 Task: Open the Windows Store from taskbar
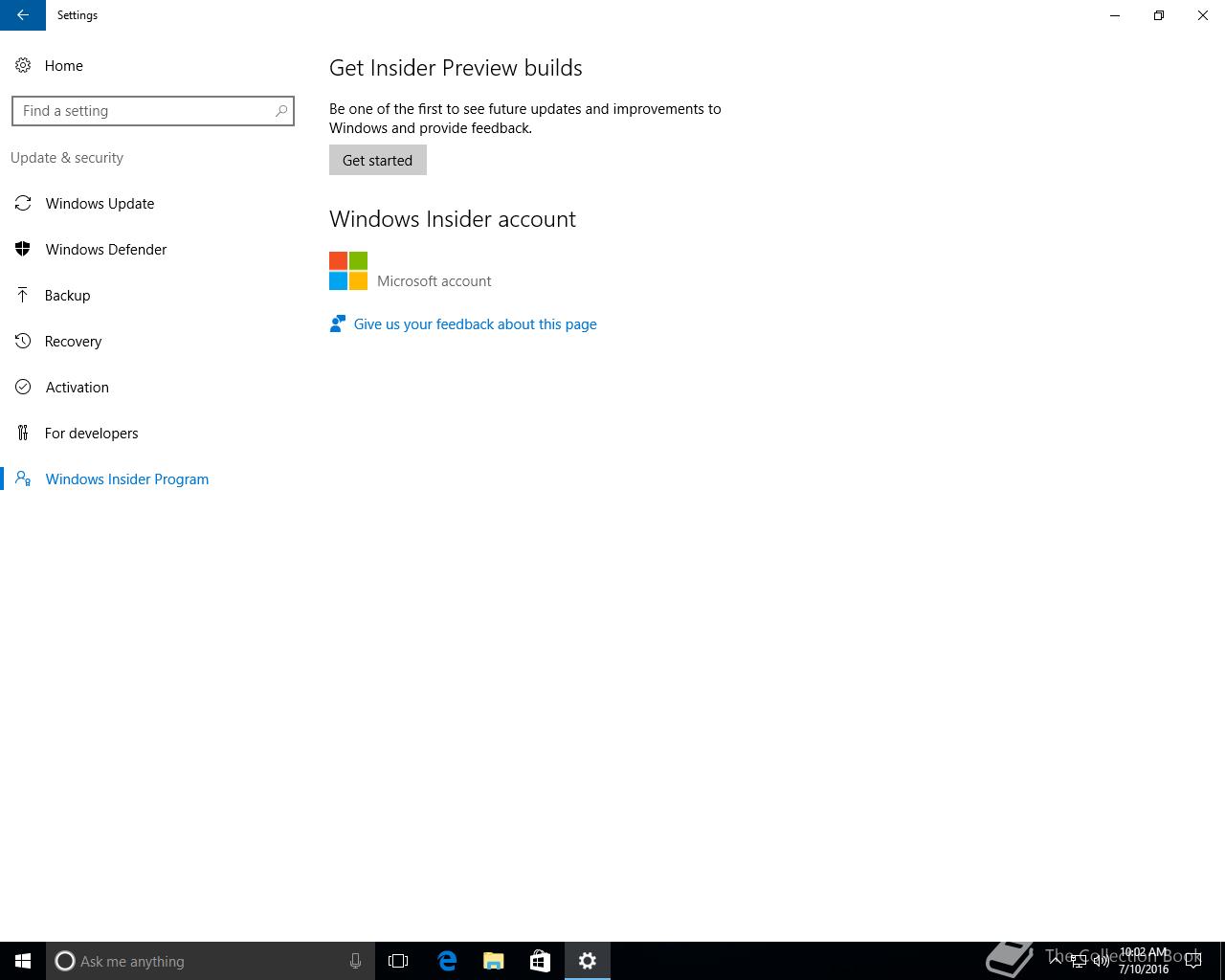pos(540,961)
